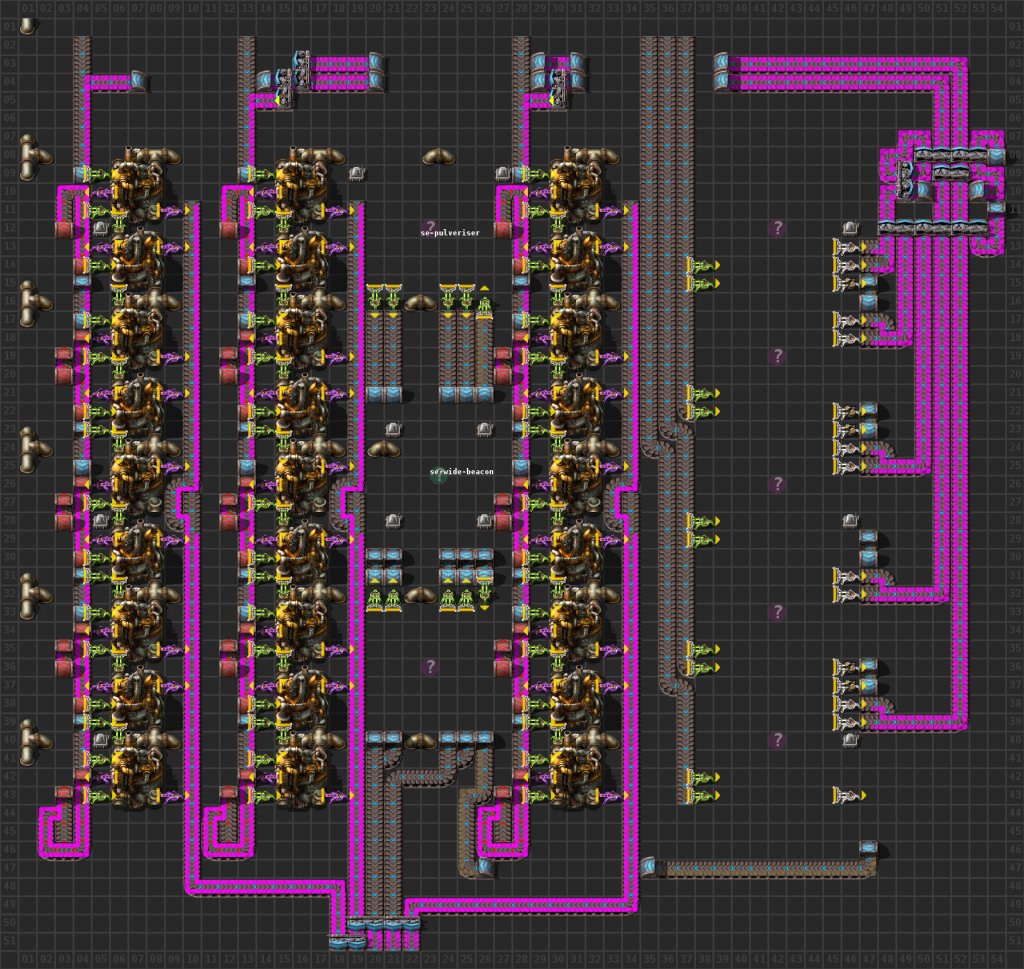Select the top pulveriser in the third column
Viewport: 1024px width, 969px height.
[575, 186]
